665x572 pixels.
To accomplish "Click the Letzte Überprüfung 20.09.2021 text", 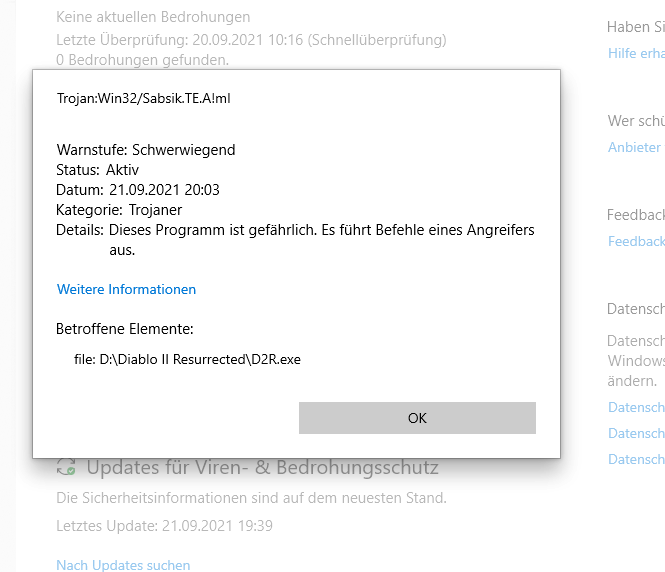I will 251,40.
